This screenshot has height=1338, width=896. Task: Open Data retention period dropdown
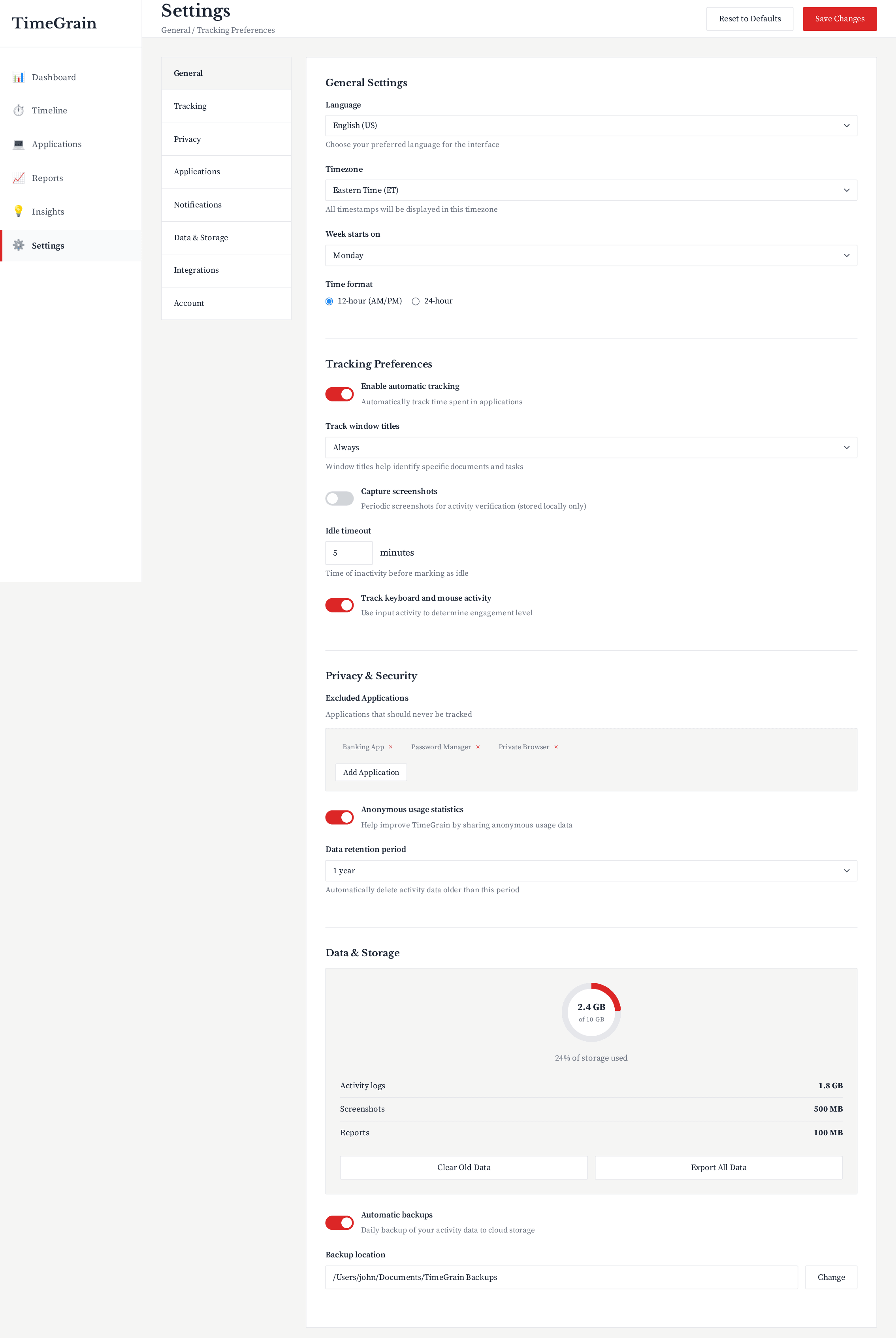pos(590,871)
